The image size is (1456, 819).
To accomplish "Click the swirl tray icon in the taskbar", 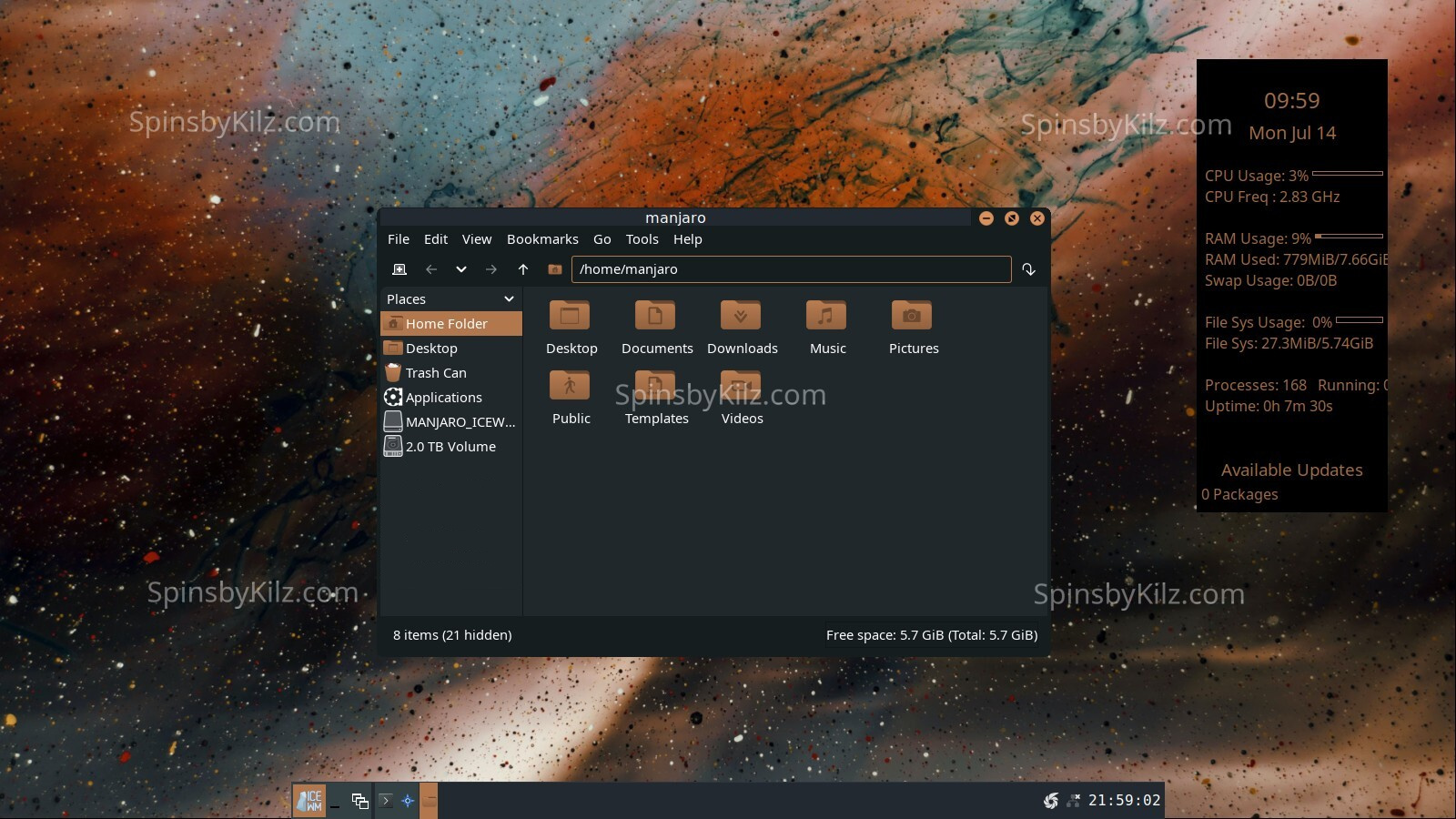I will pos(1051,801).
